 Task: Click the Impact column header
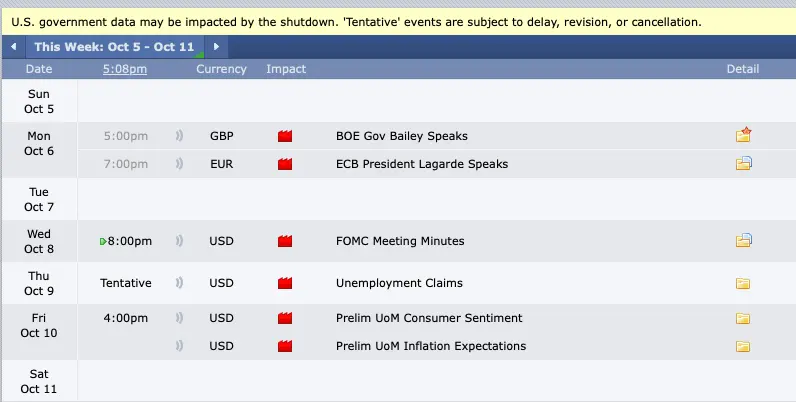click(x=286, y=69)
